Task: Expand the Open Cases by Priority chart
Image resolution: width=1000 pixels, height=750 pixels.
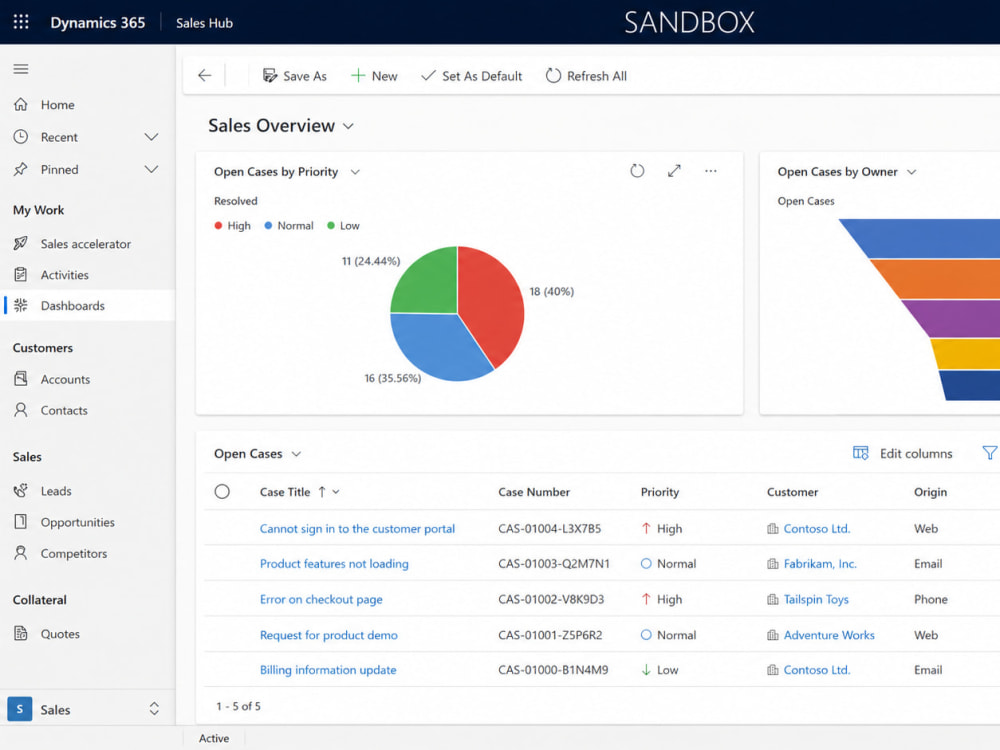Action: pos(674,171)
